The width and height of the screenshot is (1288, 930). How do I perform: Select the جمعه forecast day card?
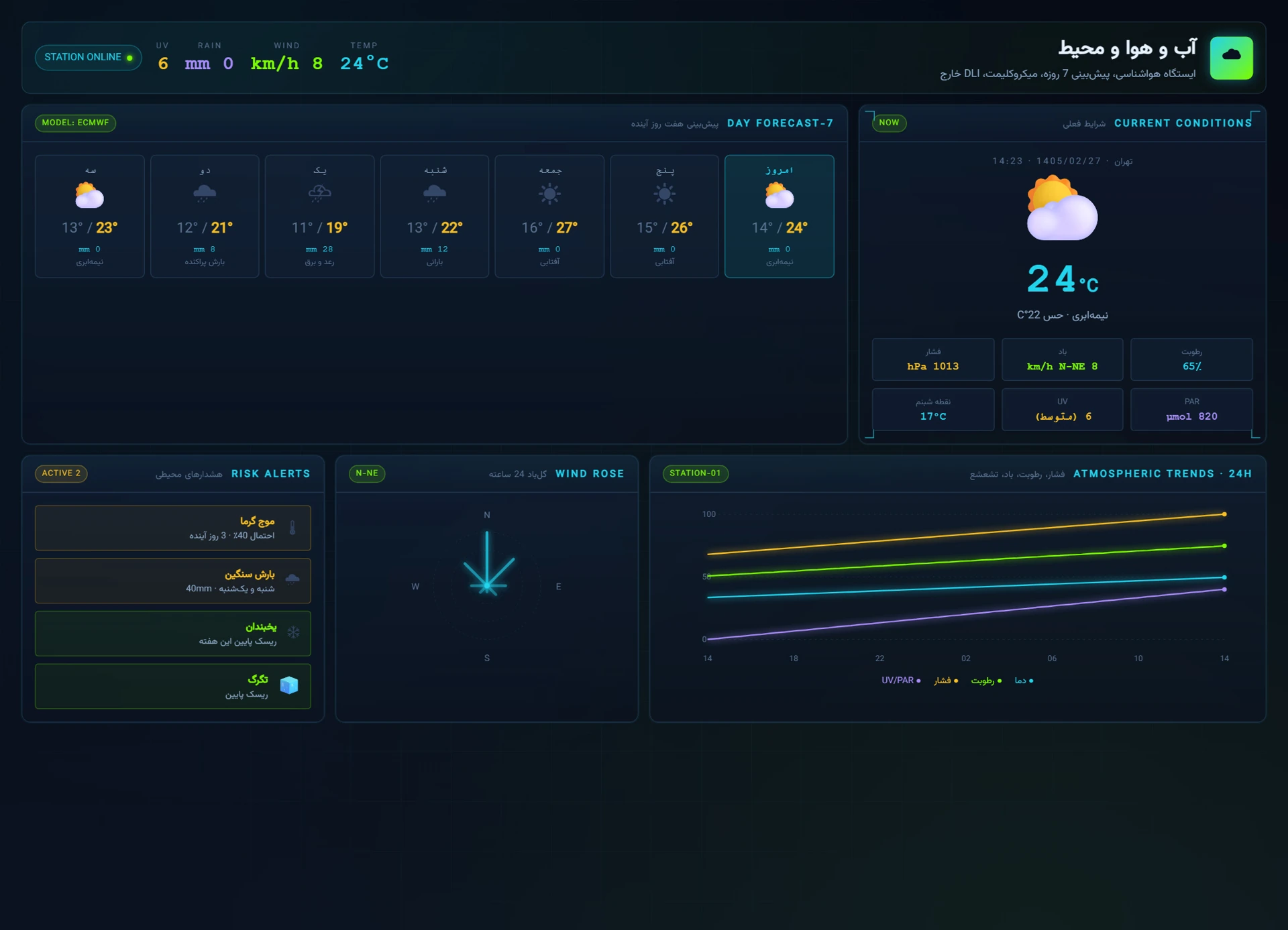(x=549, y=216)
